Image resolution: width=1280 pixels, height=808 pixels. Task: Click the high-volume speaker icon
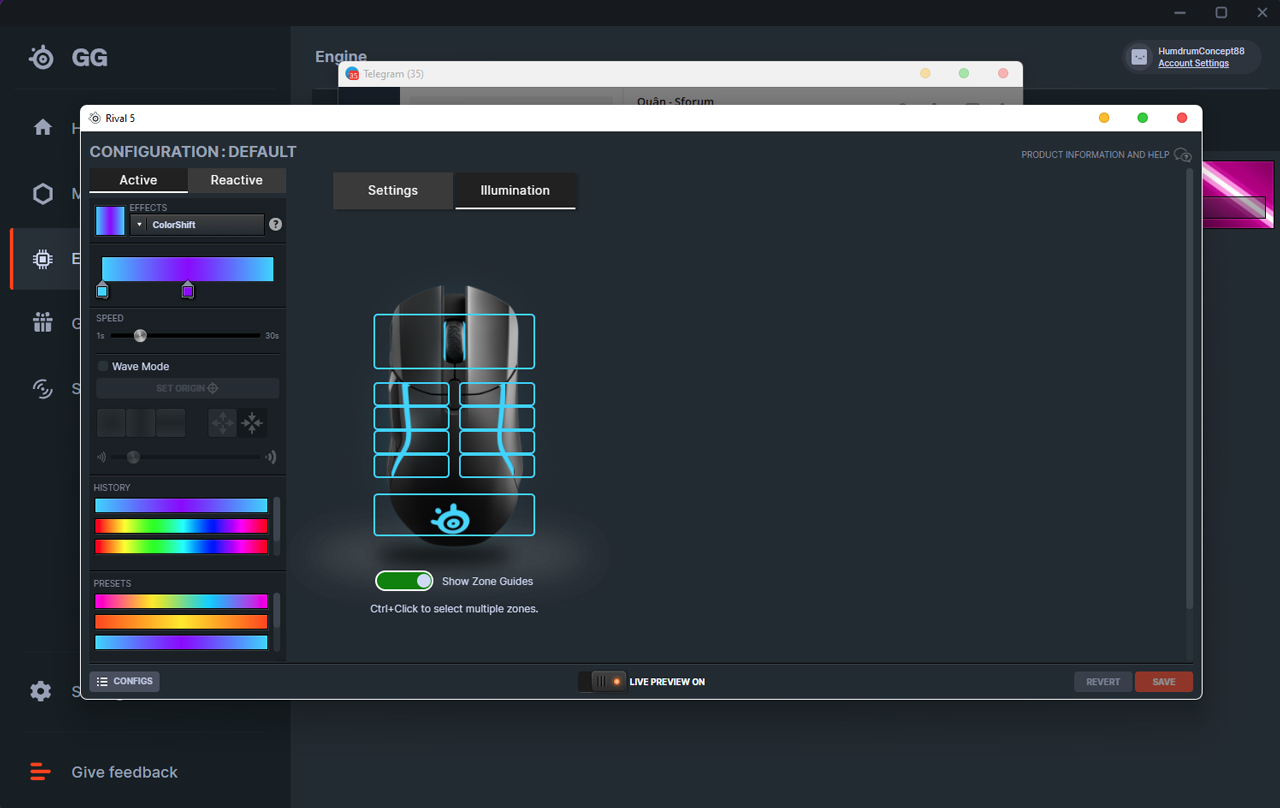pos(270,457)
